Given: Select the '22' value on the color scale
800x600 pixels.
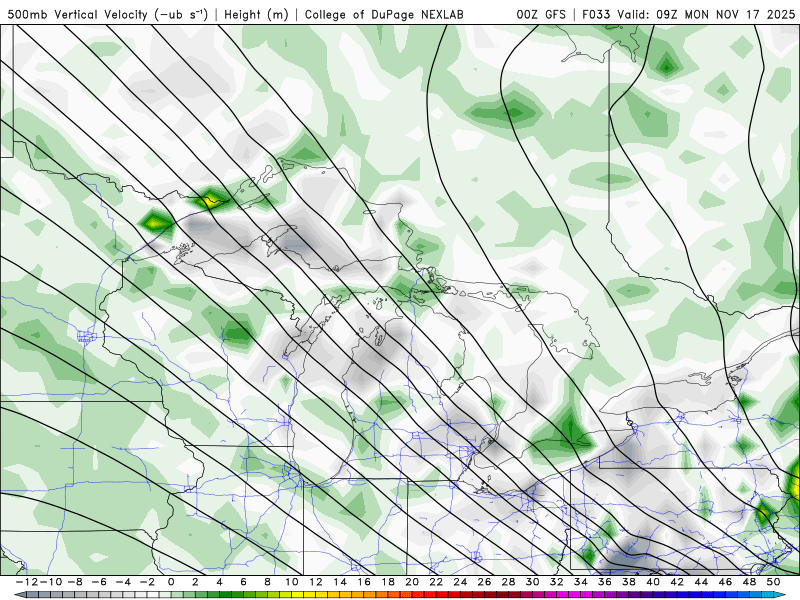Looking at the screenshot, I should (436, 582).
